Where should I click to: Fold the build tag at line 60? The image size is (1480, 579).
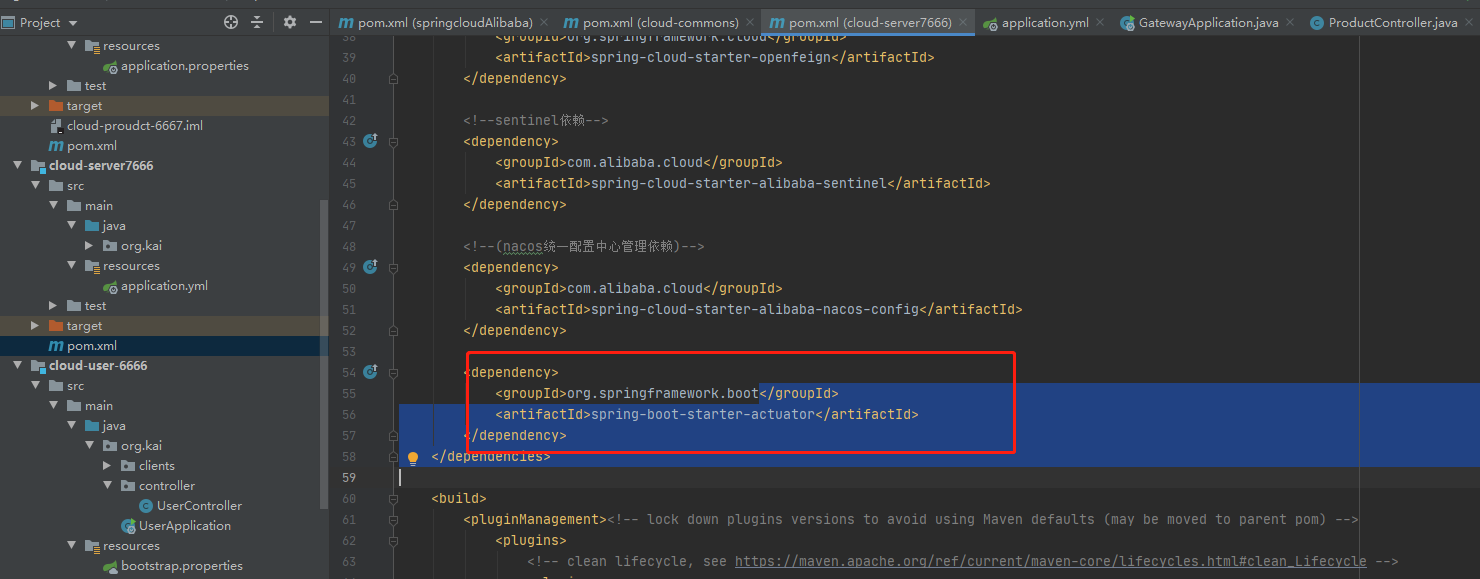393,498
